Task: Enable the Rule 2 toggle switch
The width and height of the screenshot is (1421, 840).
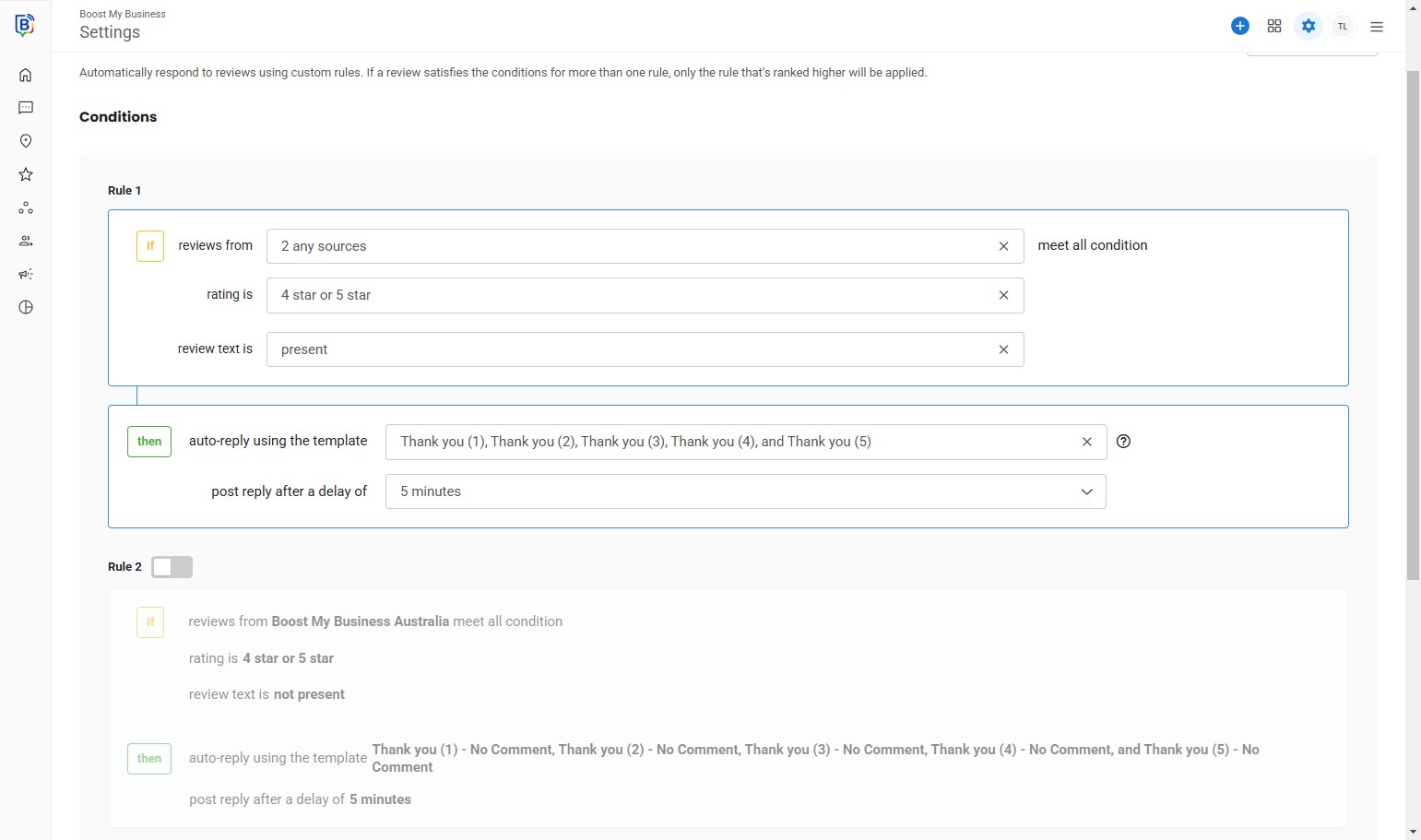Action: point(172,567)
